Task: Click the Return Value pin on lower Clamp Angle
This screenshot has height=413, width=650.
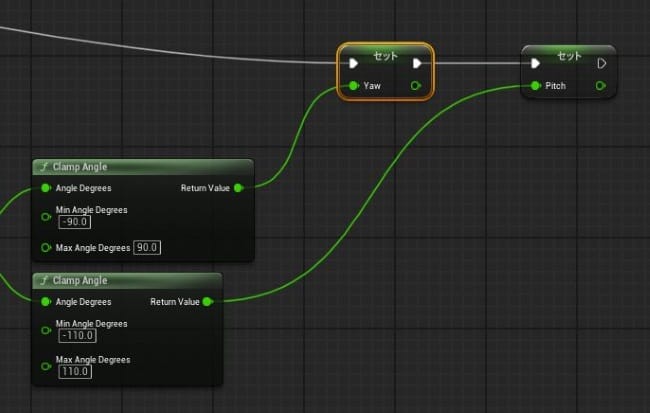Action: [x=208, y=302]
